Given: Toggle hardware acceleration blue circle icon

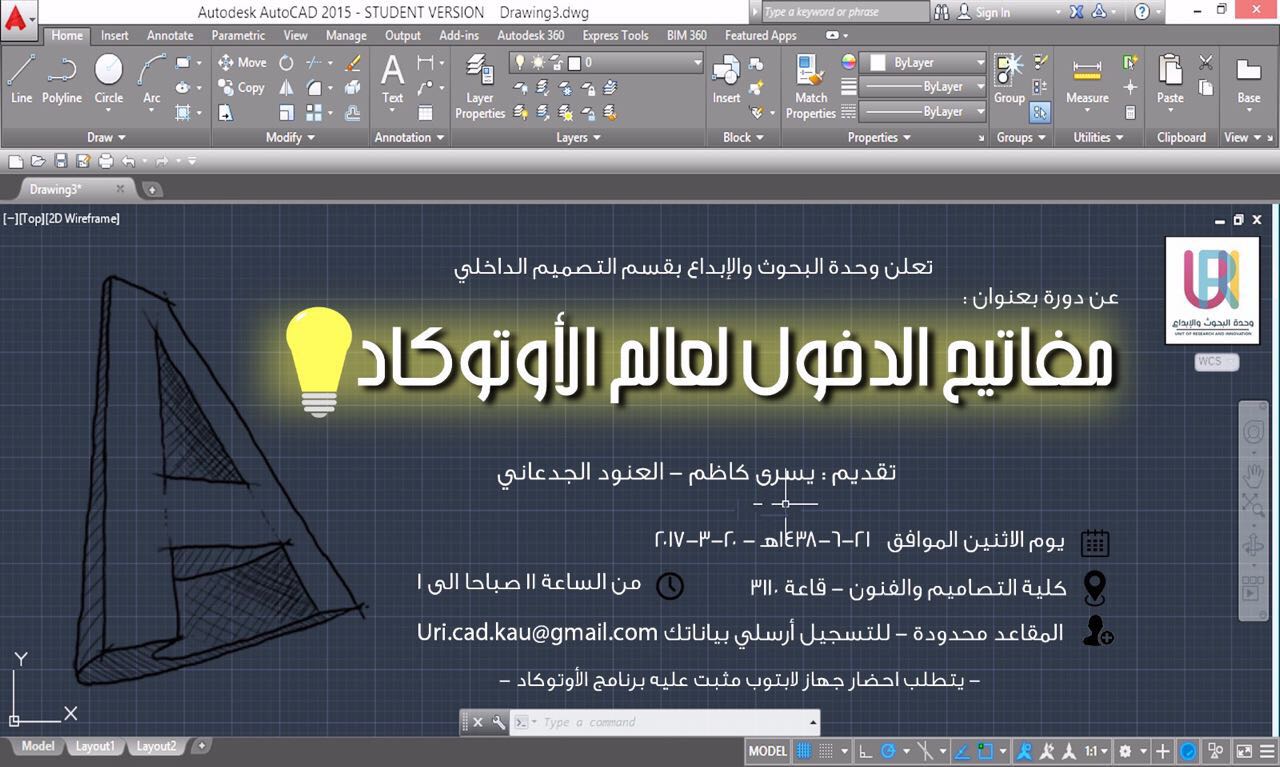Looking at the screenshot, I should tap(1188, 750).
